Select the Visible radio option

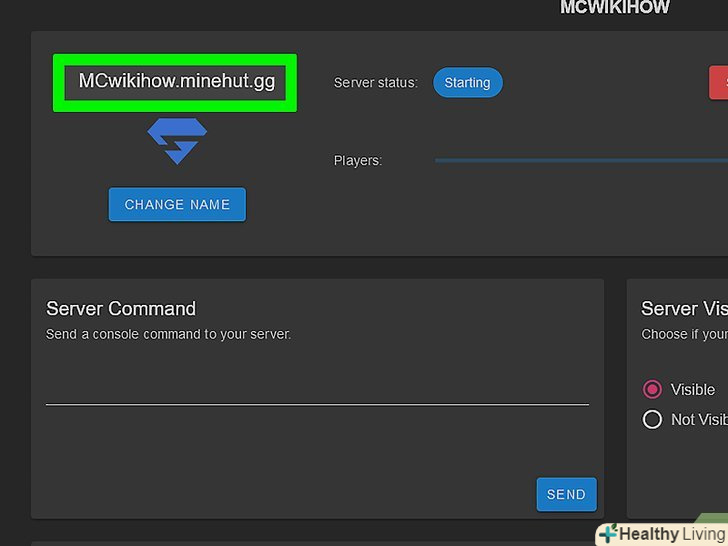(652, 389)
